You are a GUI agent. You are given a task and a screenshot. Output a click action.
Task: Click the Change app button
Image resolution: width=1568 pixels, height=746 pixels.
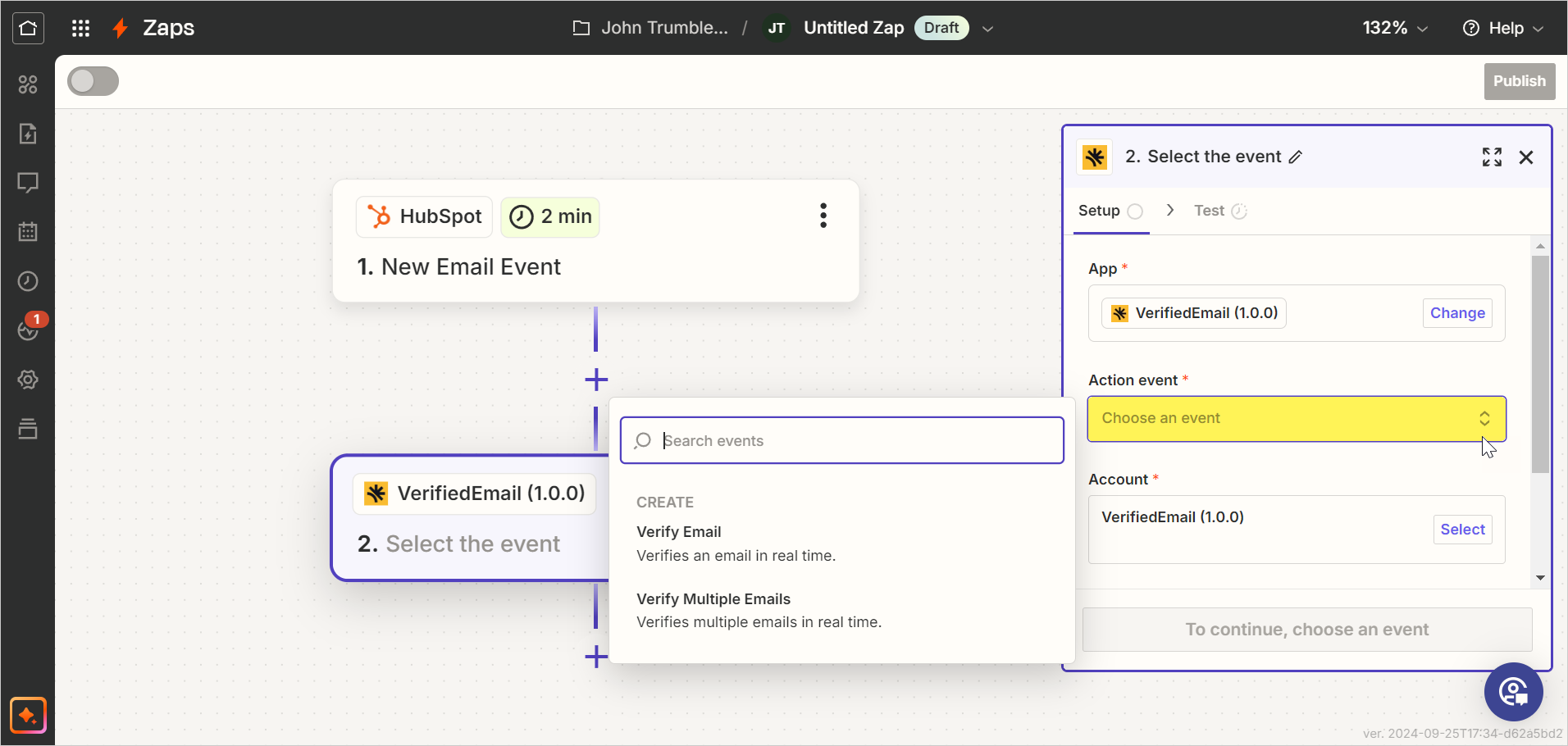tap(1457, 313)
